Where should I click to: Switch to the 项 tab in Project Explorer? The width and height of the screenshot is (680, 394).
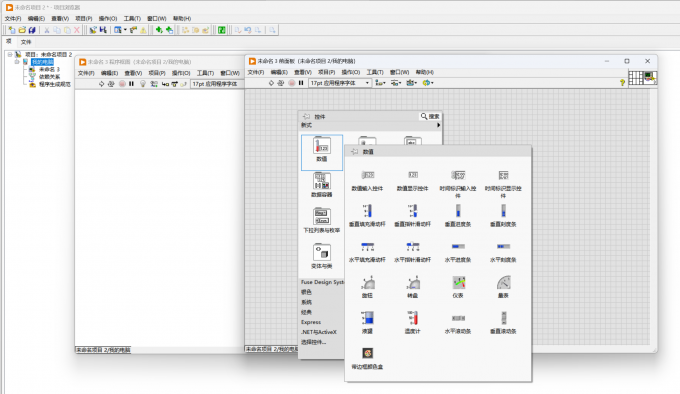pyautogui.click(x=9, y=41)
